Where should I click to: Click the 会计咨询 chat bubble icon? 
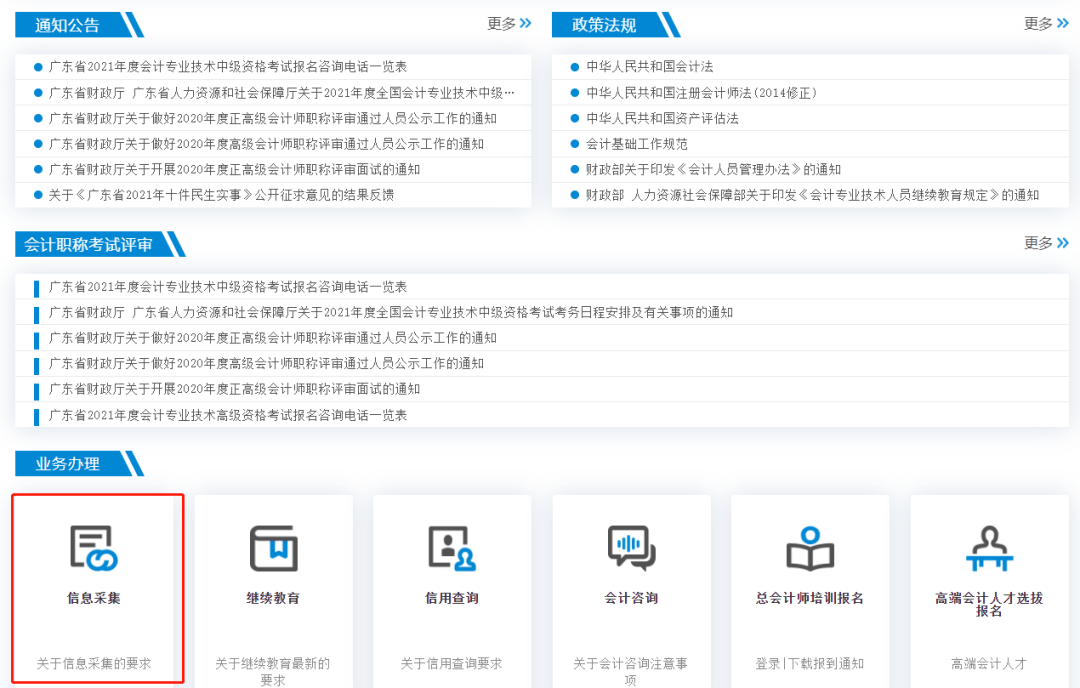click(631, 548)
